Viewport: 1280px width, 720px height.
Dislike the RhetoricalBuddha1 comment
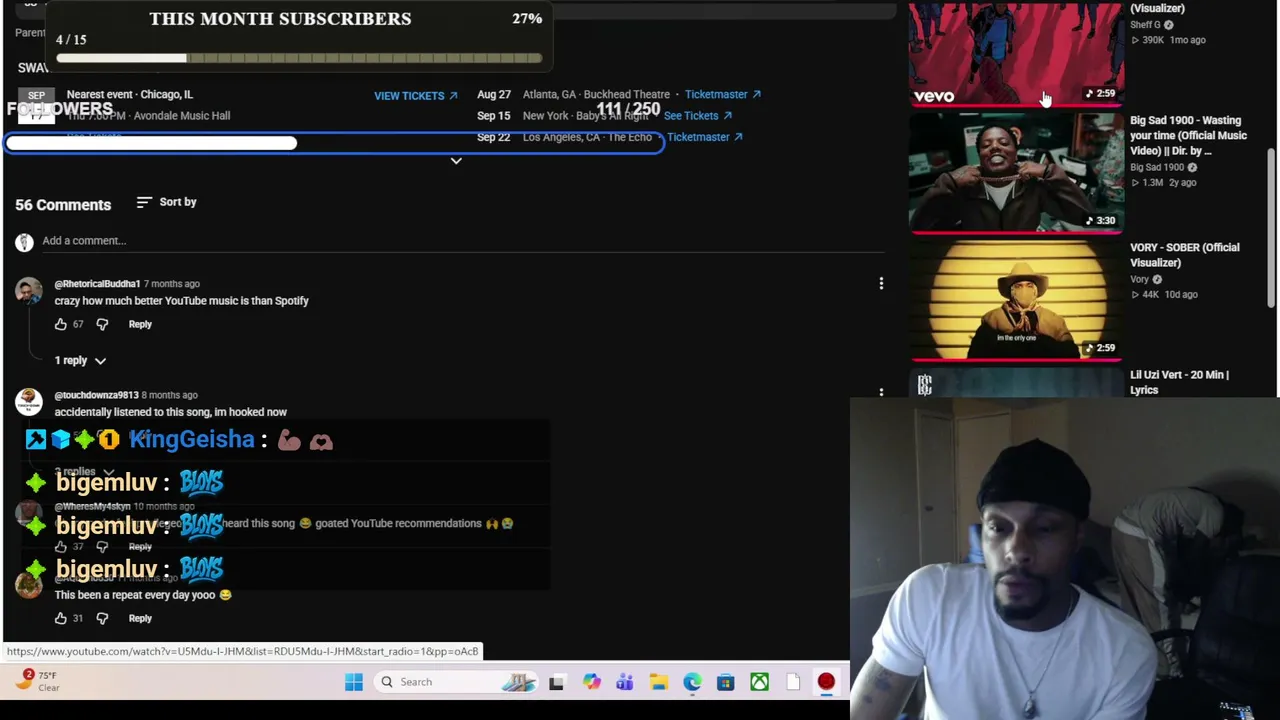[102, 324]
